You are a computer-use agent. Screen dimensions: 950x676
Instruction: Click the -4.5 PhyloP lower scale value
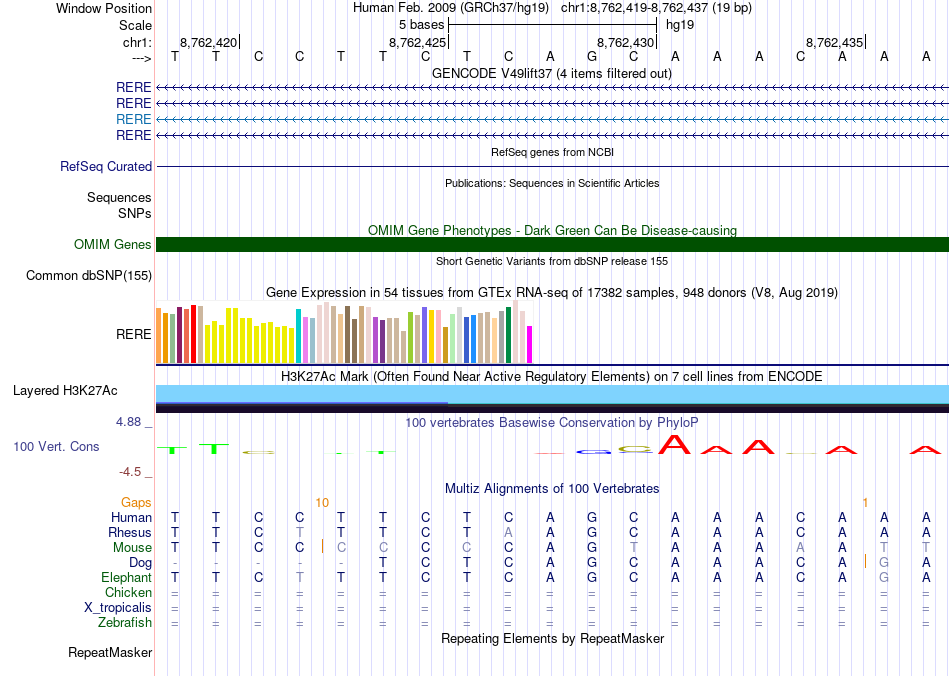coord(129,472)
